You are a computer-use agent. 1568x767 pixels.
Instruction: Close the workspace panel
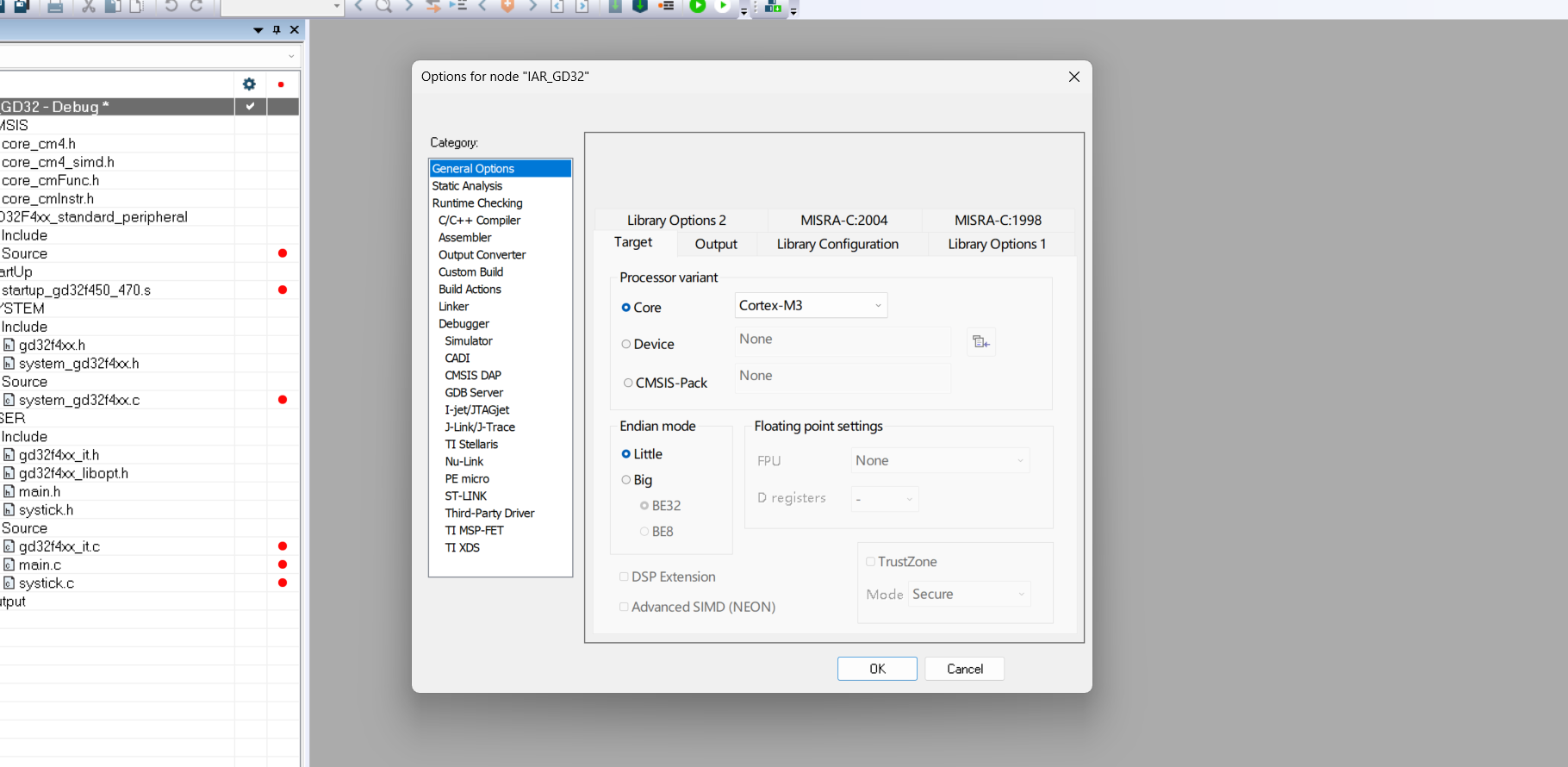tap(295, 29)
